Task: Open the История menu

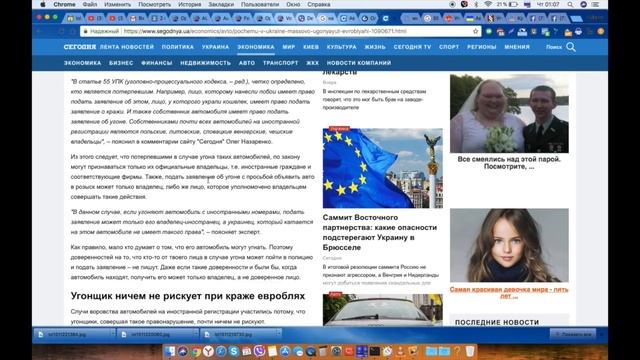Action: point(189,4)
